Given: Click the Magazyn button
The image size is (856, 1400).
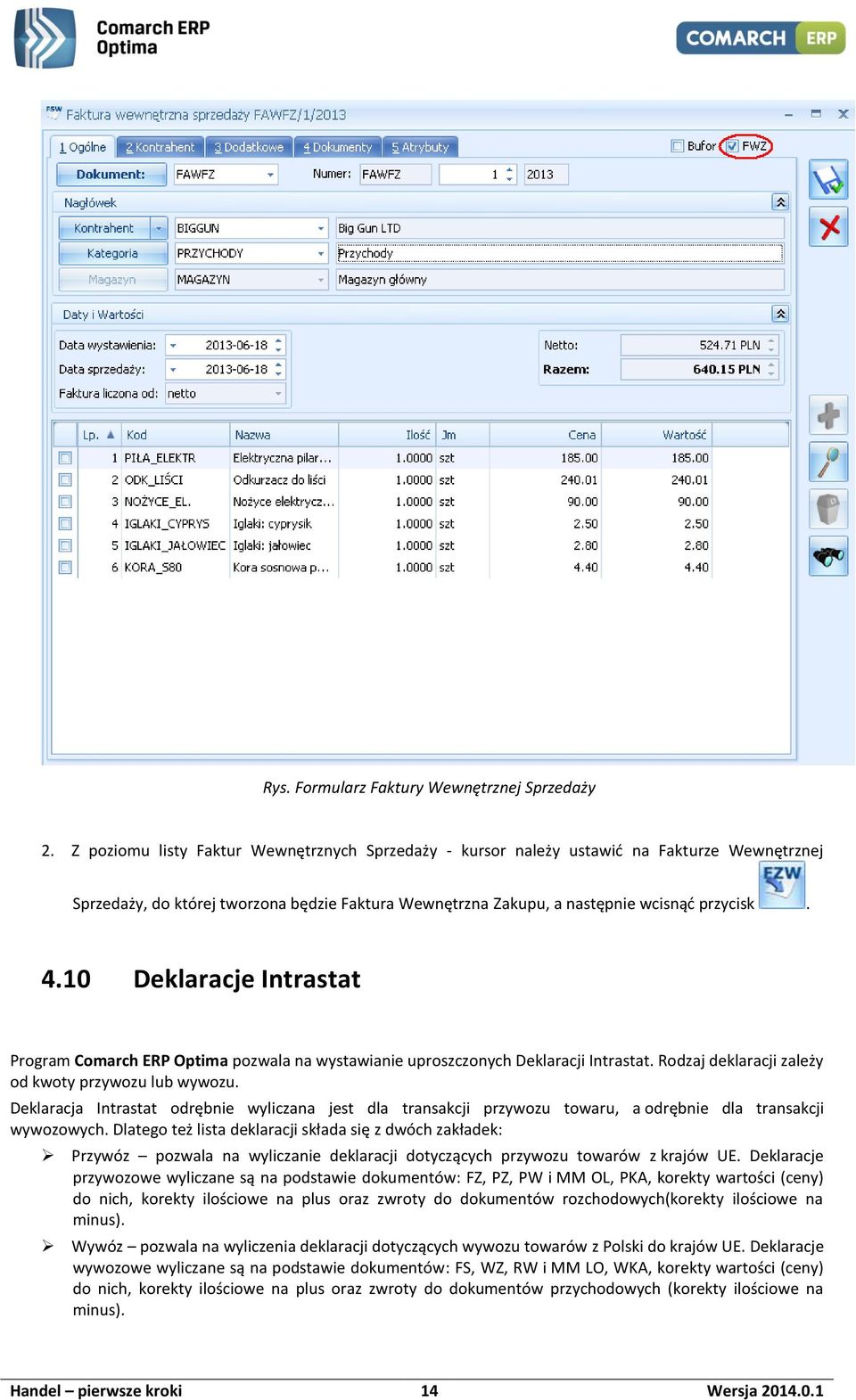Looking at the screenshot, I should coord(112,280).
